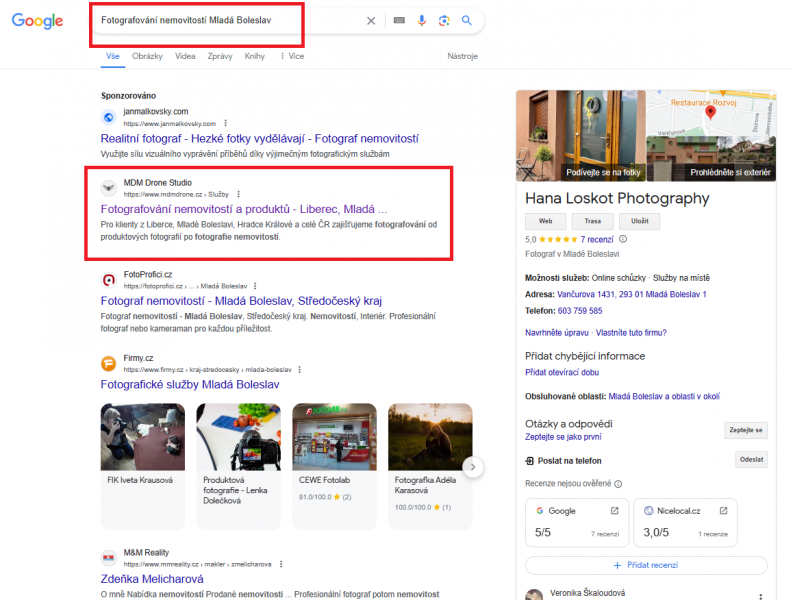Image resolution: width=793 pixels, height=600 pixels.
Task: Open external link icon on Nicelocal.cz card
Action: [x=723, y=510]
